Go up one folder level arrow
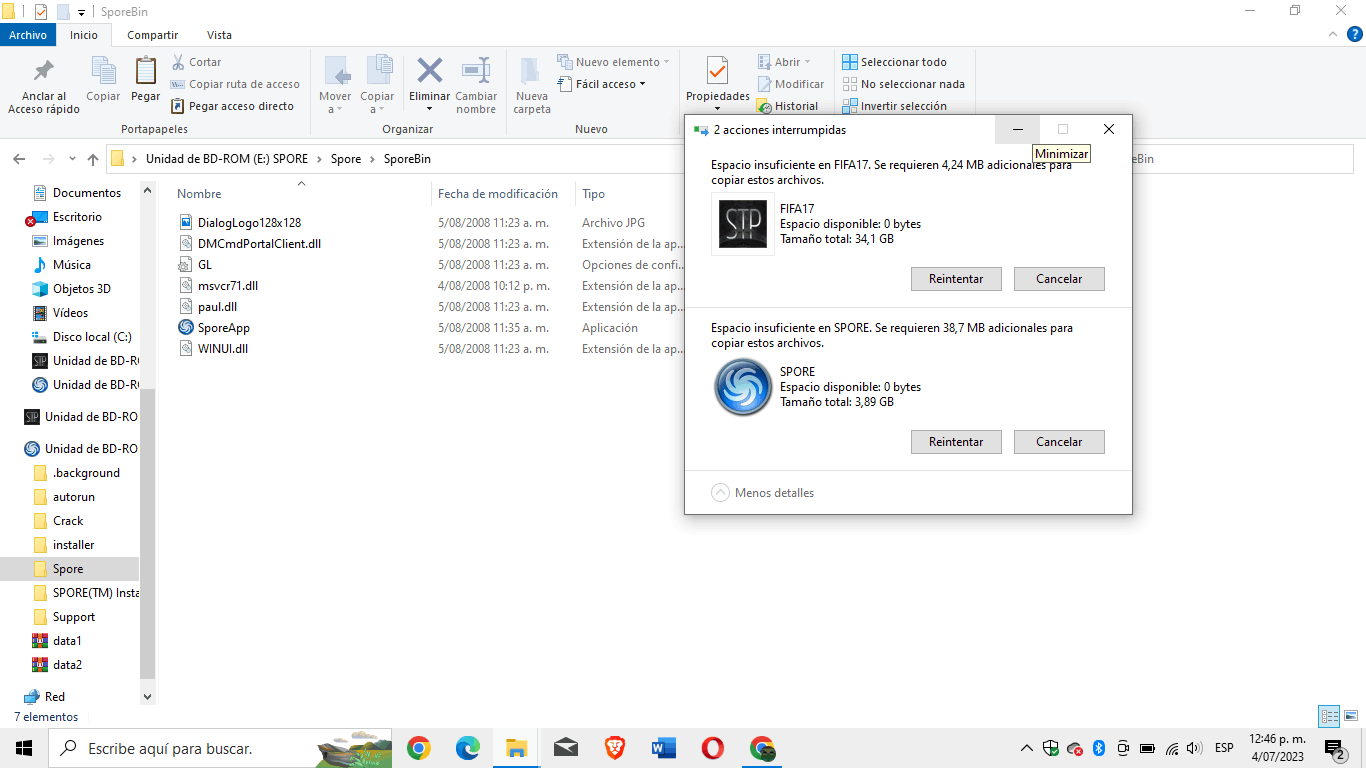Image resolution: width=1366 pixels, height=768 pixels. [x=93, y=159]
